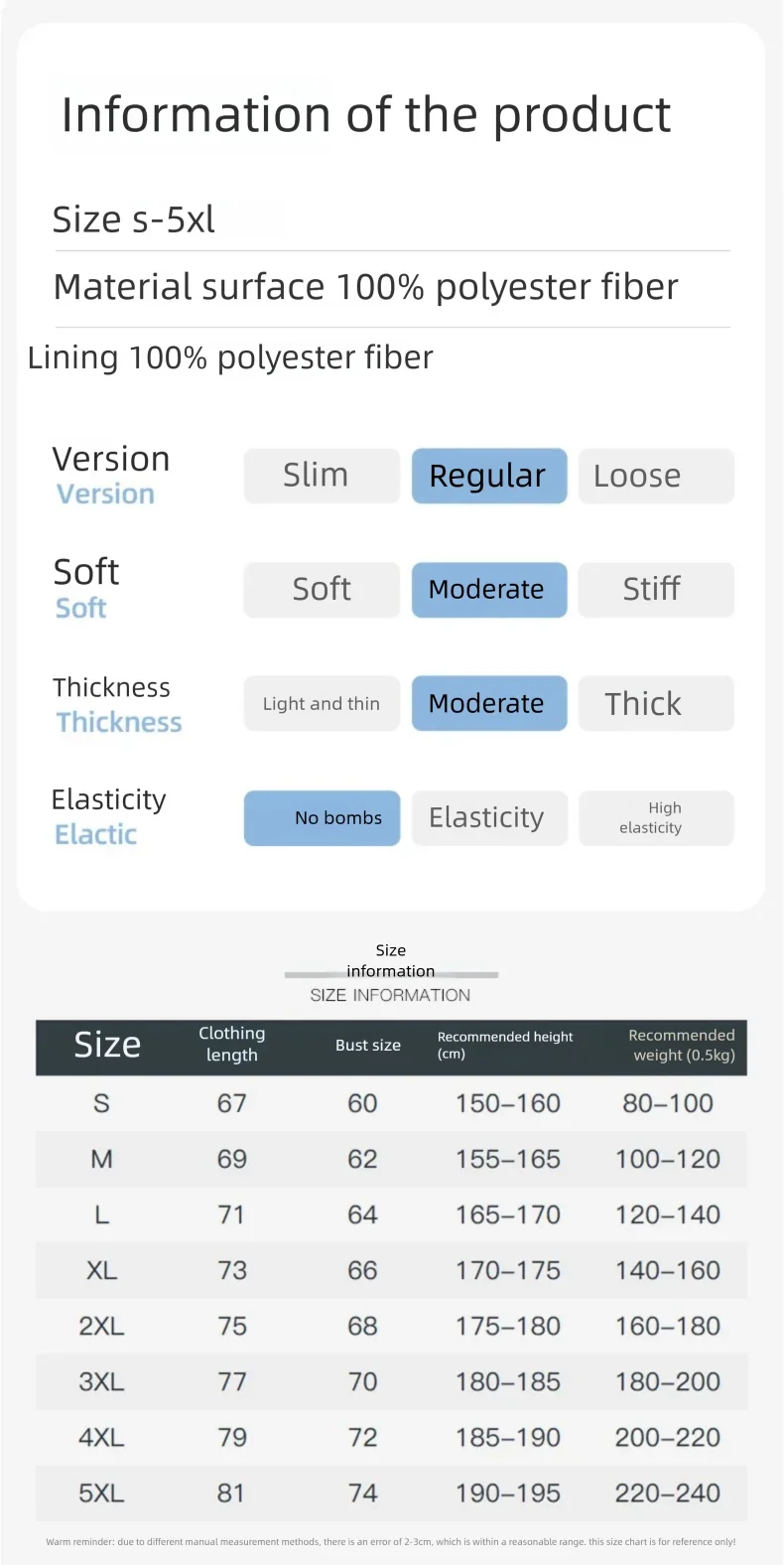Screen dimensions: 784x1565
Task: Choose the Regular version pill
Action: (489, 476)
